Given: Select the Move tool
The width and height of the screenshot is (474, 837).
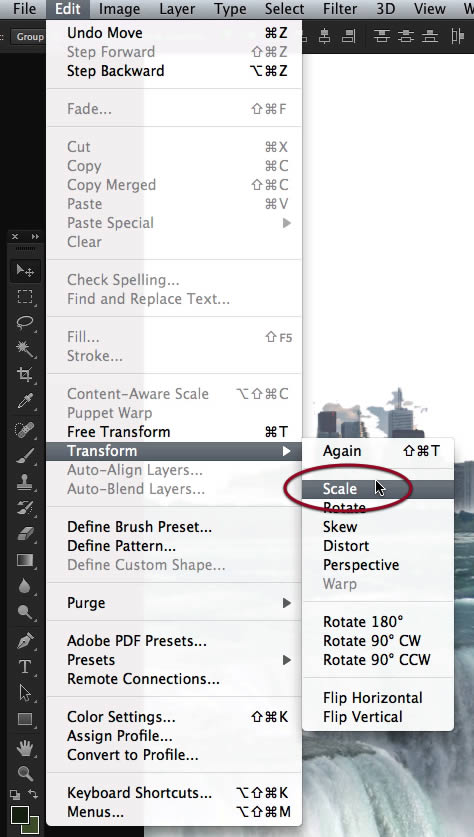Looking at the screenshot, I should pos(25,271).
